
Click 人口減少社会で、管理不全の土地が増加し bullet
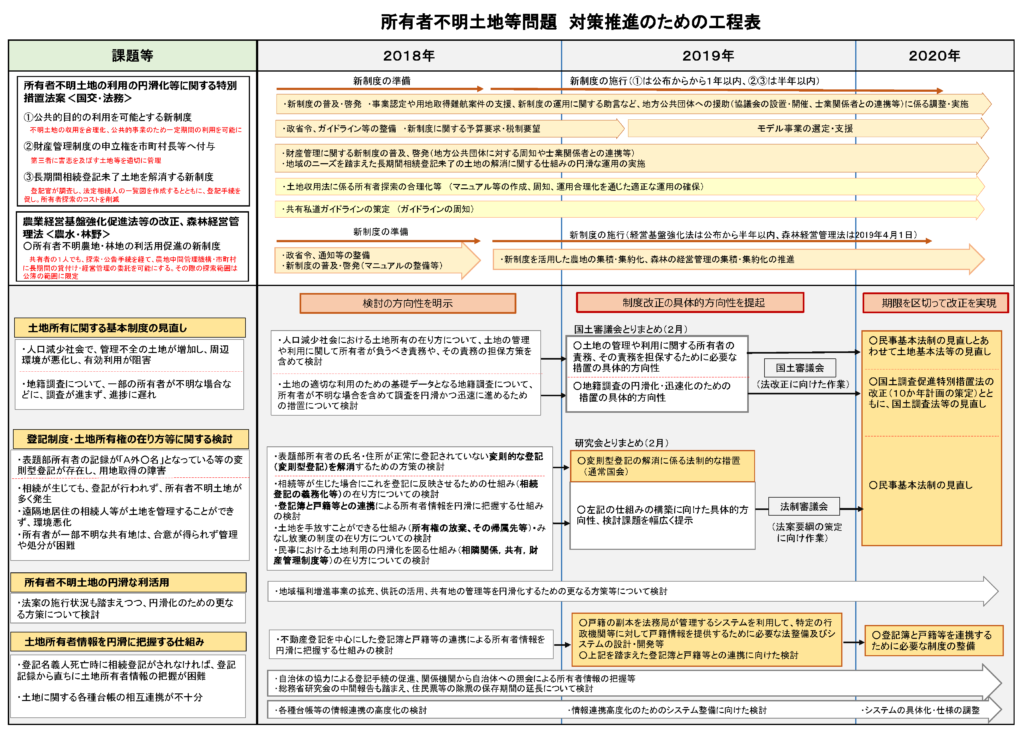125,355
